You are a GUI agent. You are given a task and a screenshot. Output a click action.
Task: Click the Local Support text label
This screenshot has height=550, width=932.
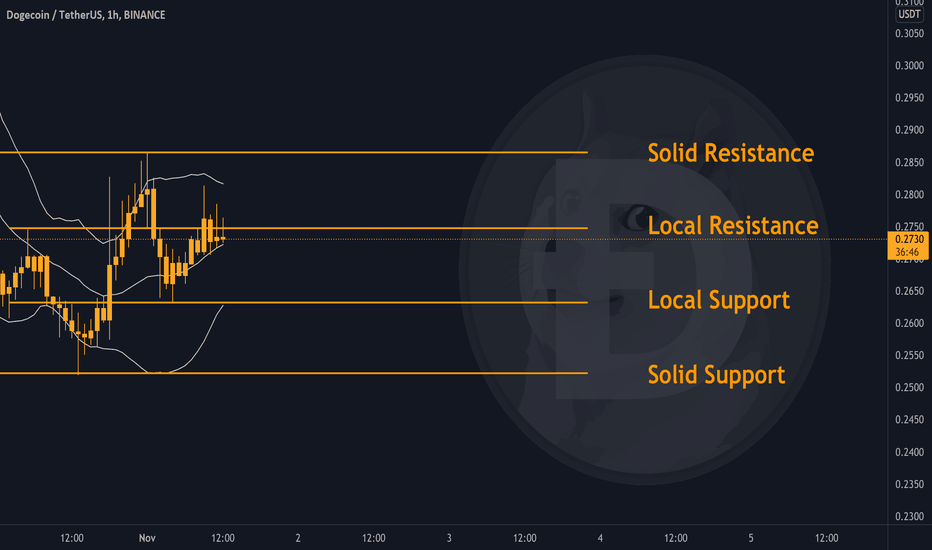click(719, 300)
